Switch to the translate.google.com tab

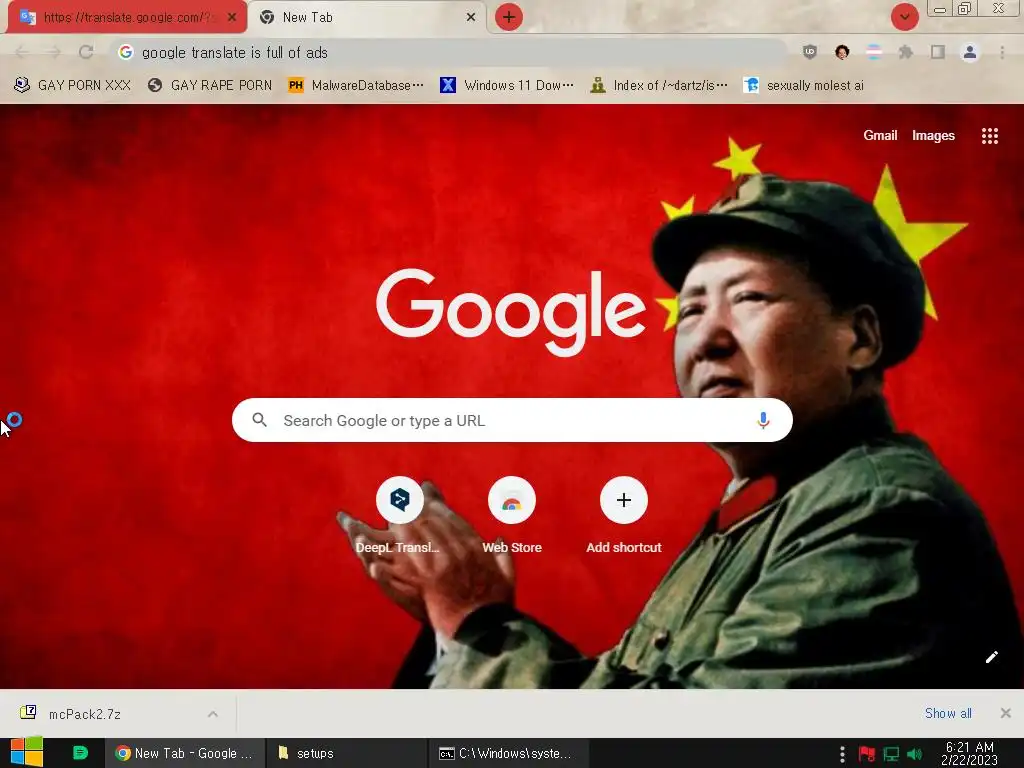(127, 18)
